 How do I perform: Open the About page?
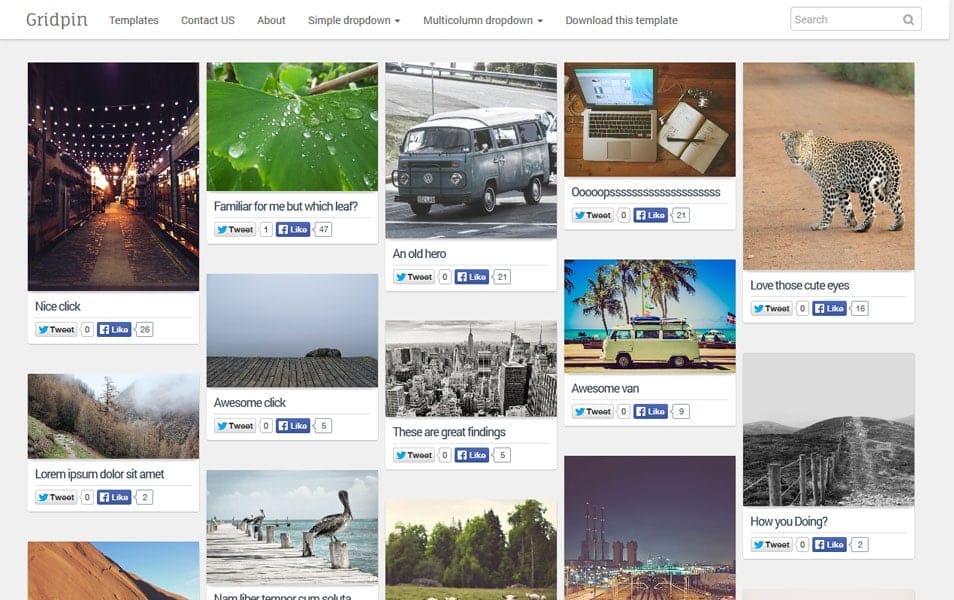(270, 19)
